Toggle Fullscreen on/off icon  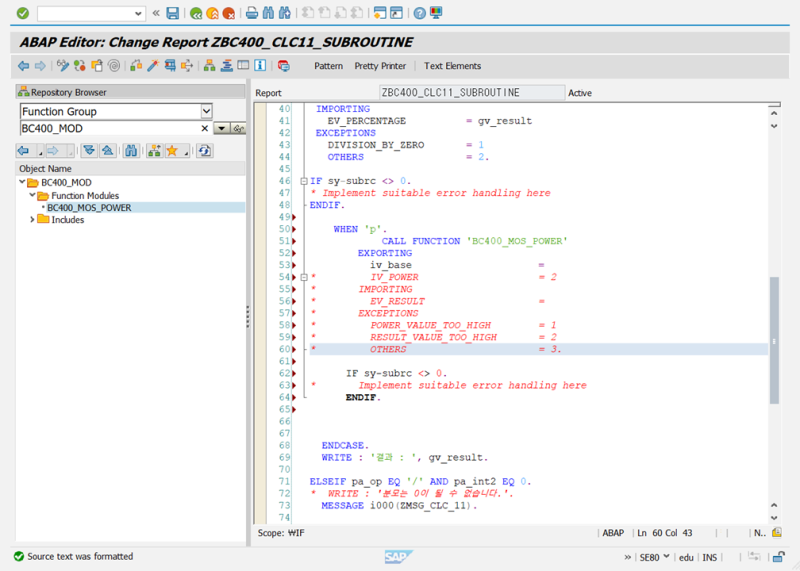pyautogui.click(x=243, y=65)
